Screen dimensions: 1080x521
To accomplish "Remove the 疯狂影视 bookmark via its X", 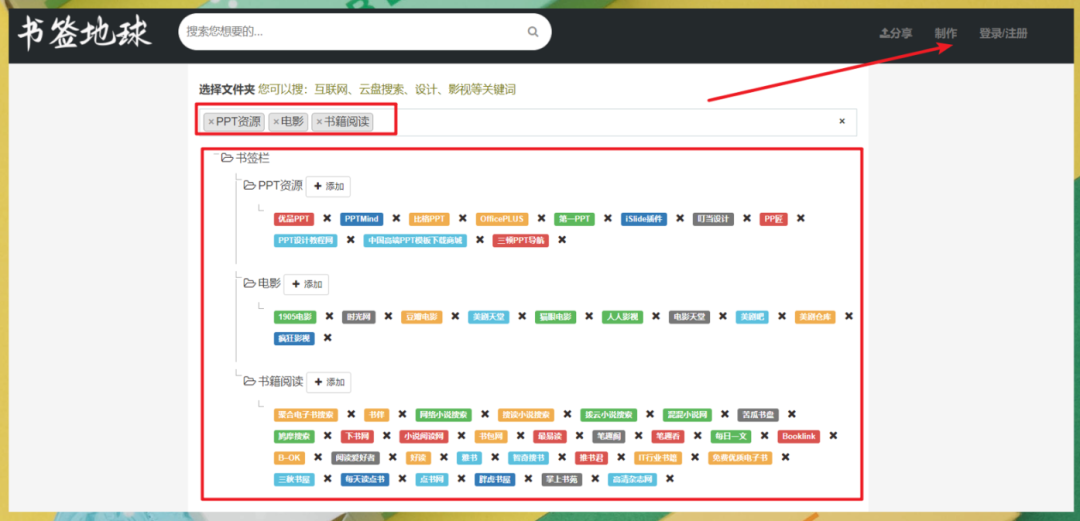I will pos(327,338).
